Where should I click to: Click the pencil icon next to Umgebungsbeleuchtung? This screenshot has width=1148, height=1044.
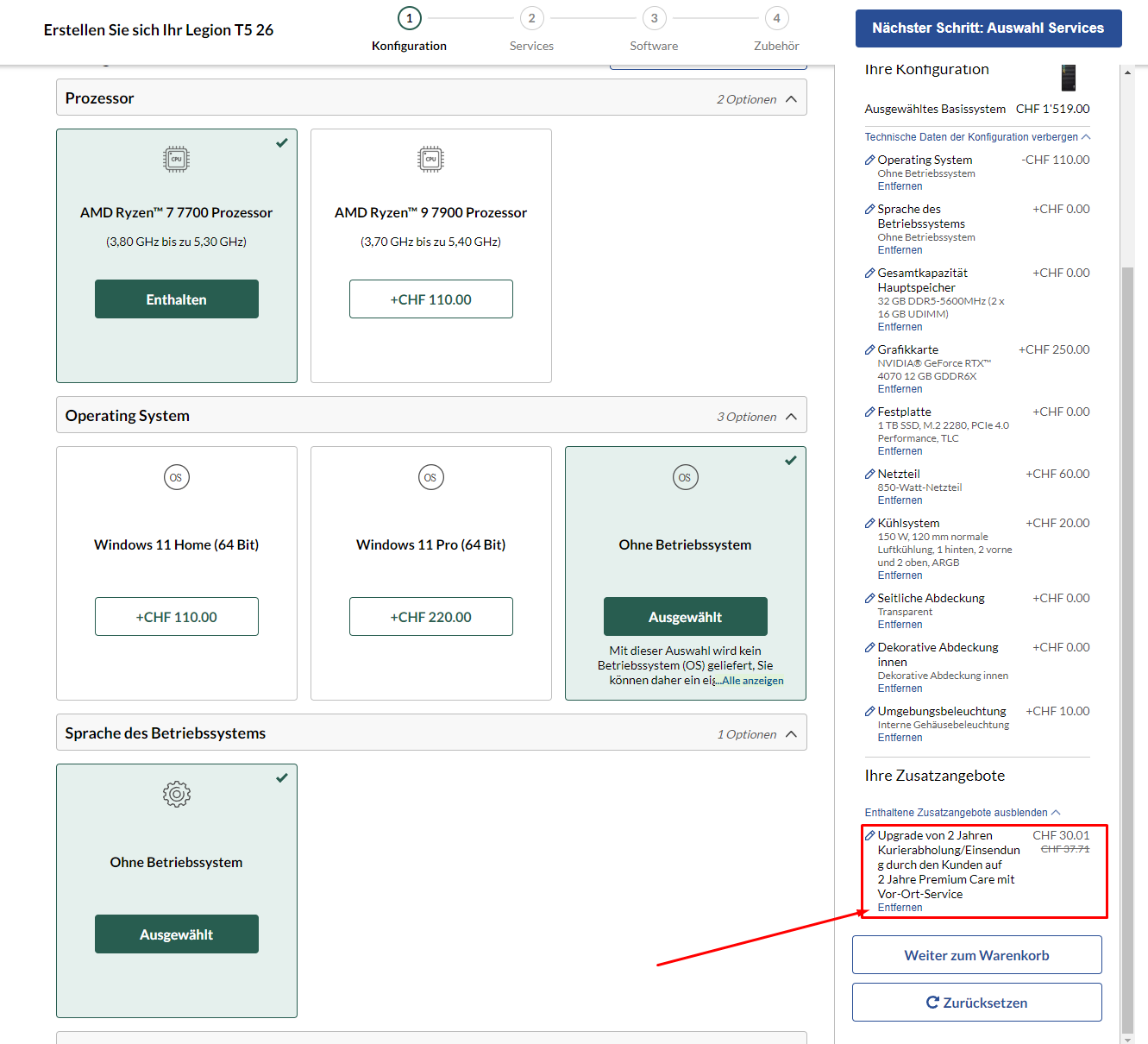tap(870, 712)
